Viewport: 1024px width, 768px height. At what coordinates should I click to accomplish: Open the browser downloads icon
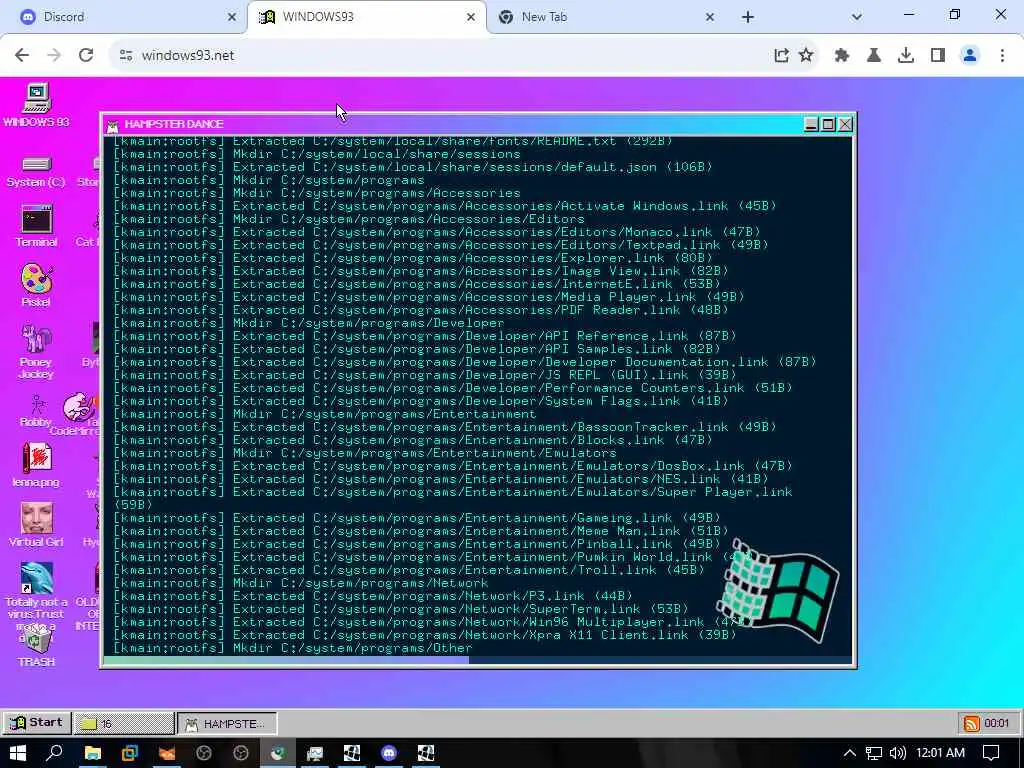[906, 56]
